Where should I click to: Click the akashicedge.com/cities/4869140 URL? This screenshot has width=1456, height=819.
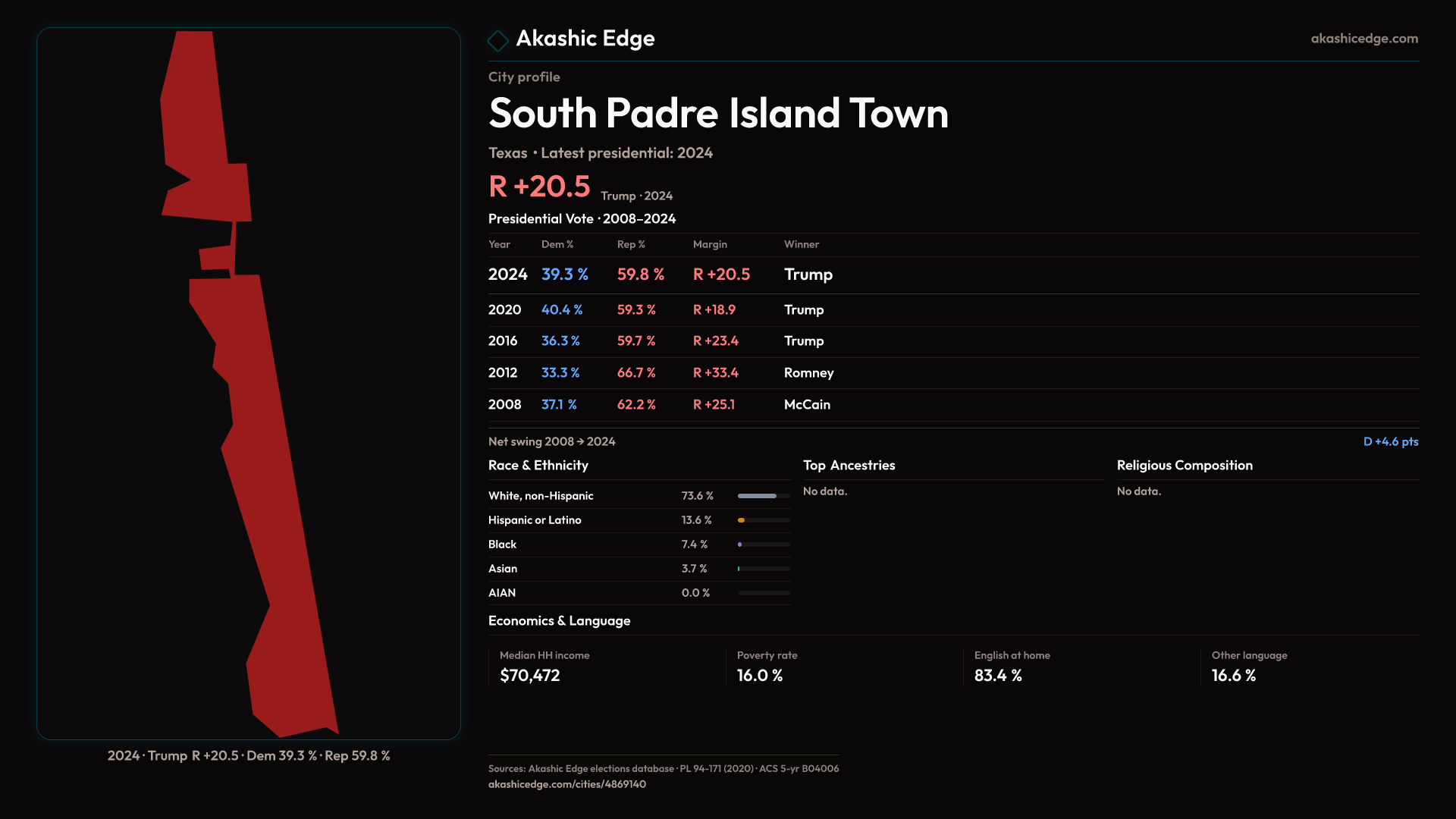[x=566, y=784]
